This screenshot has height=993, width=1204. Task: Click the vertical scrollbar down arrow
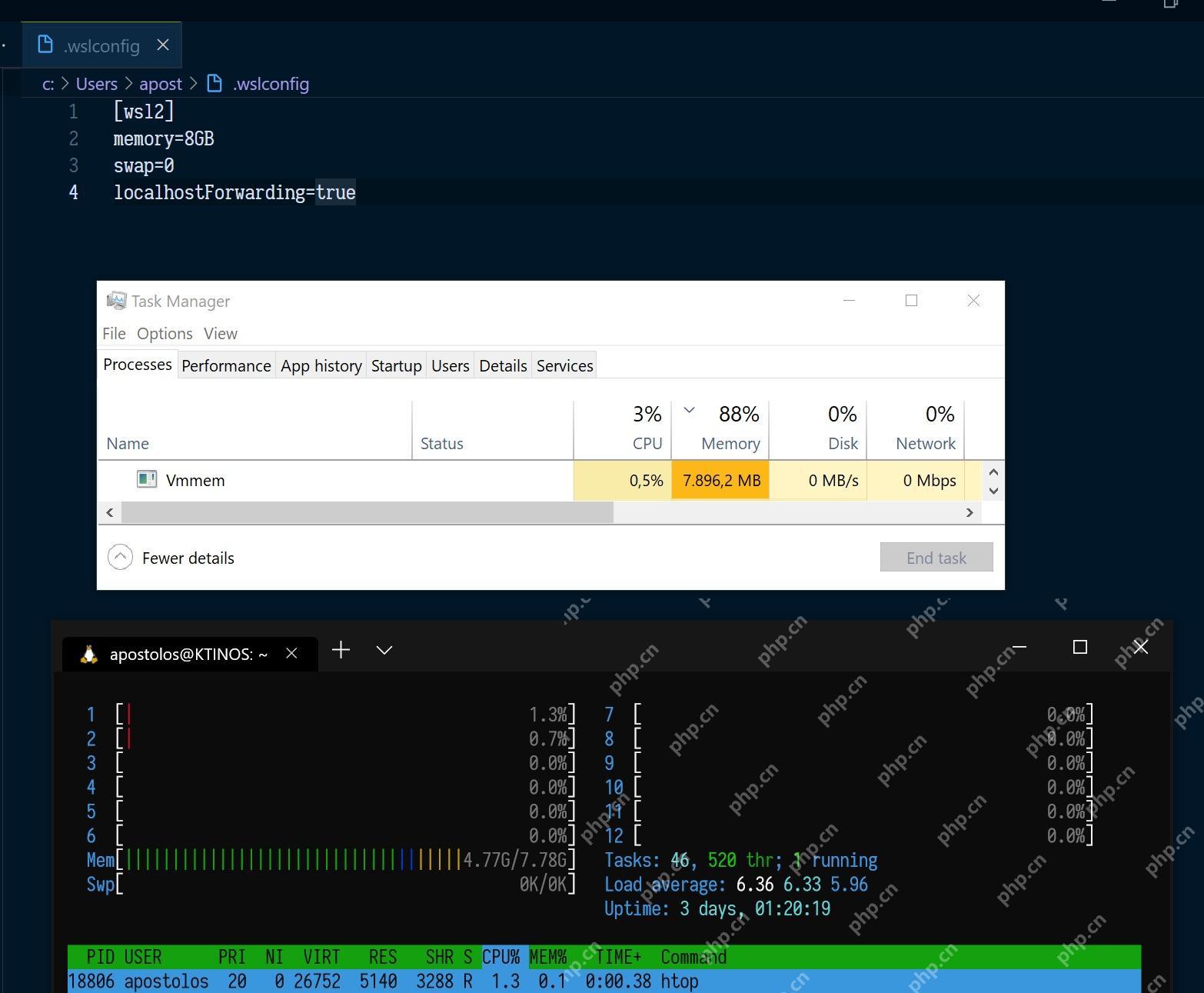(x=993, y=491)
